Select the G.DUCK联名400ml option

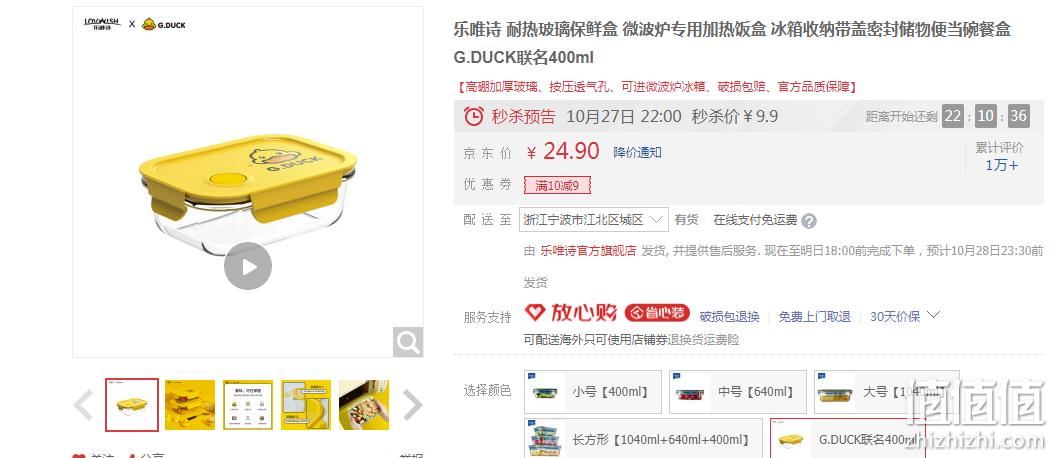click(848, 440)
